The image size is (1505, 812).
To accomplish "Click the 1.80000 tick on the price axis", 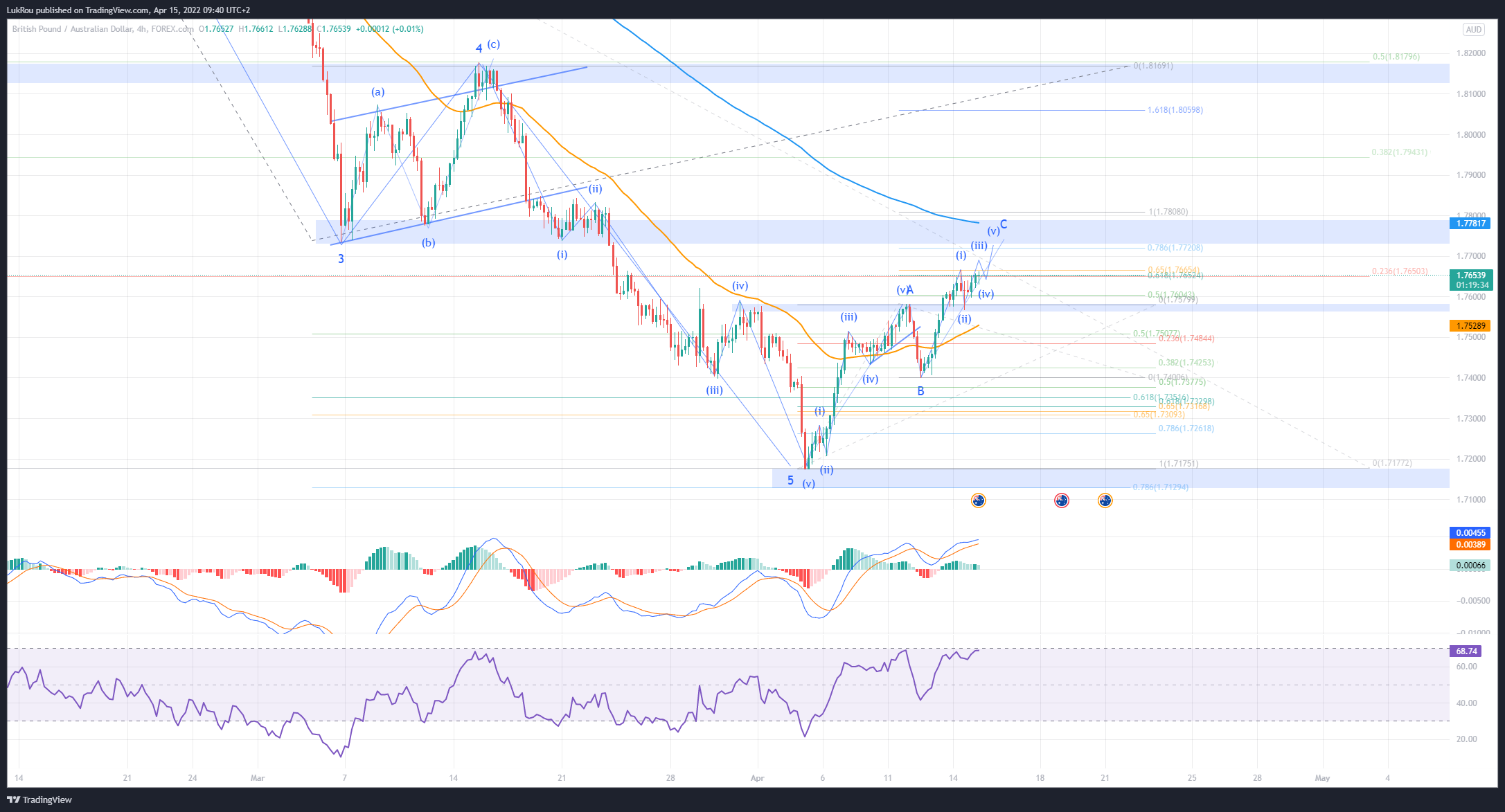I will click(1470, 134).
